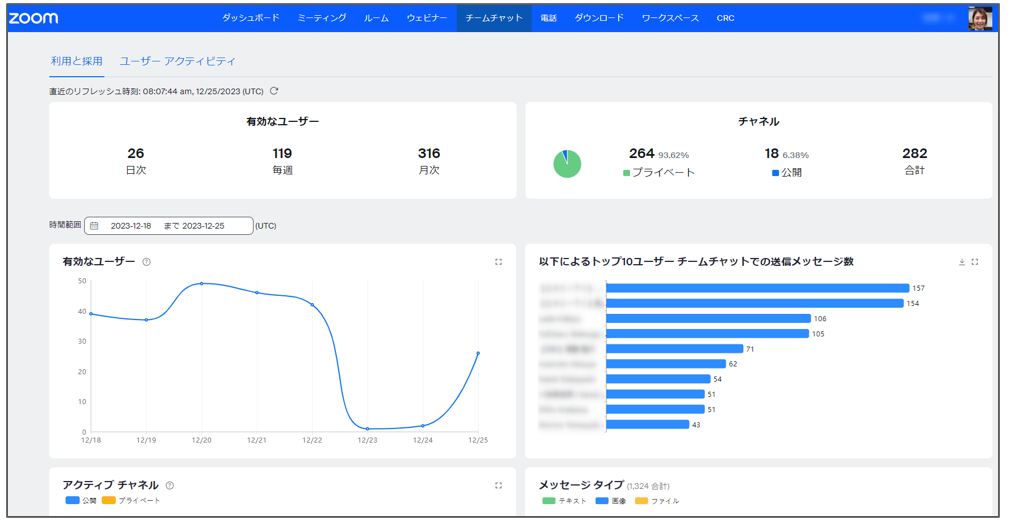
Task: Open the 電話 menu item
Action: click(548, 18)
